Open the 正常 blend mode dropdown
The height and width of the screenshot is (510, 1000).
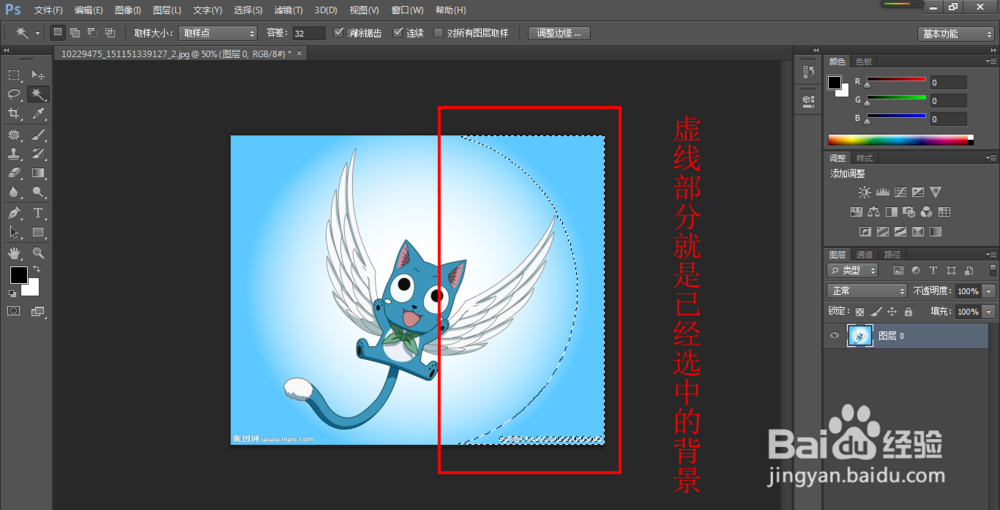click(x=867, y=291)
